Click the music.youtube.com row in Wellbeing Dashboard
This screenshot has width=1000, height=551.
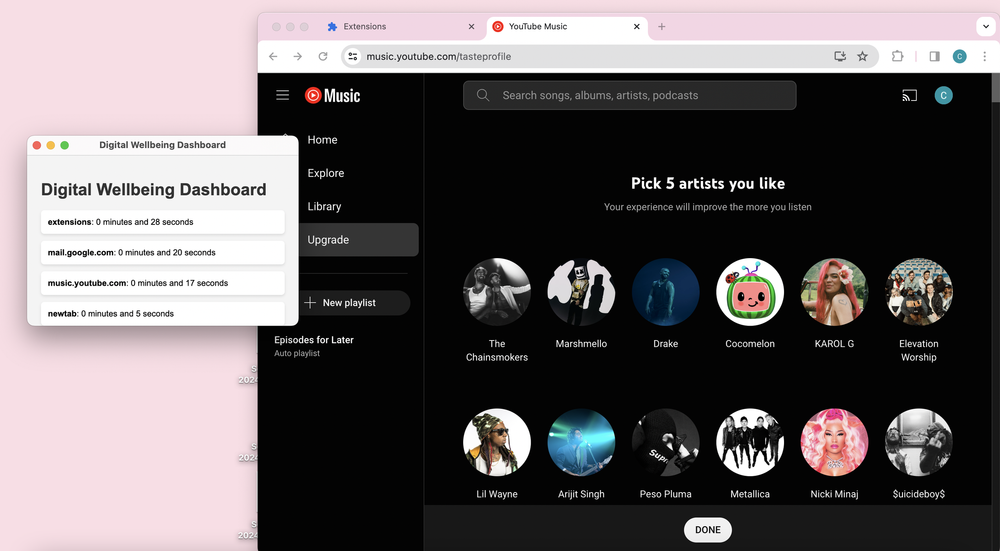163,283
